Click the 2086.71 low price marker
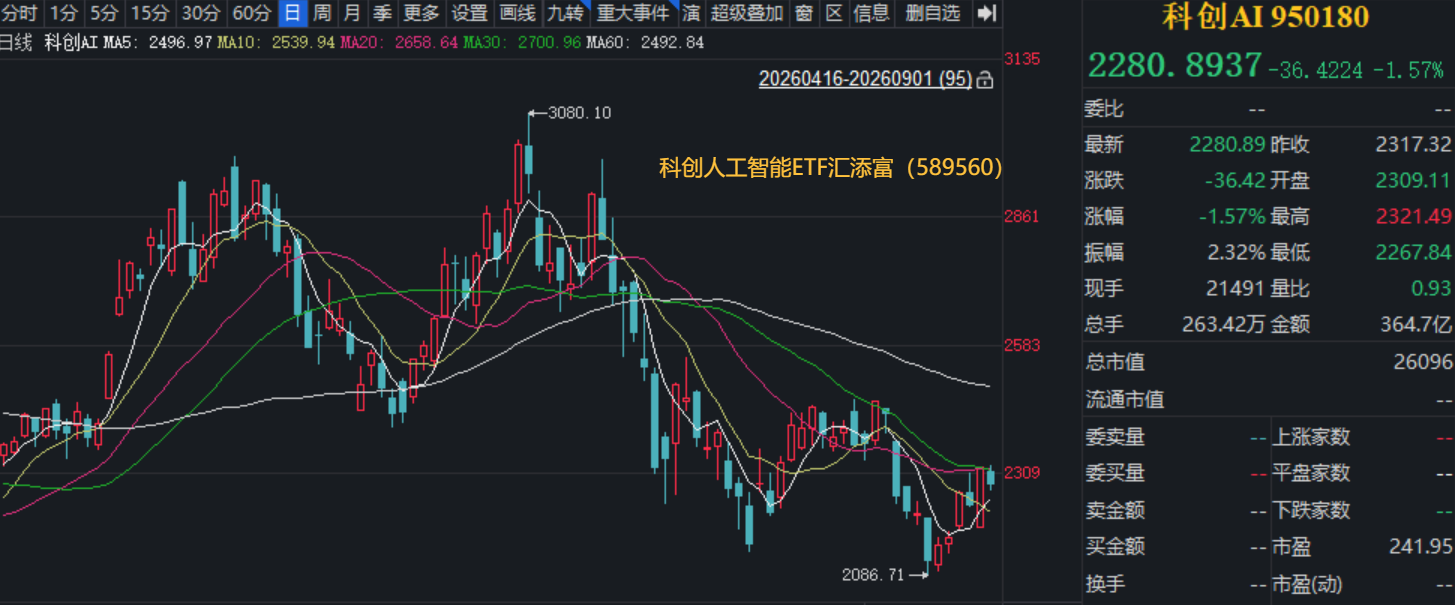The width and height of the screenshot is (1455, 605). pos(873,575)
